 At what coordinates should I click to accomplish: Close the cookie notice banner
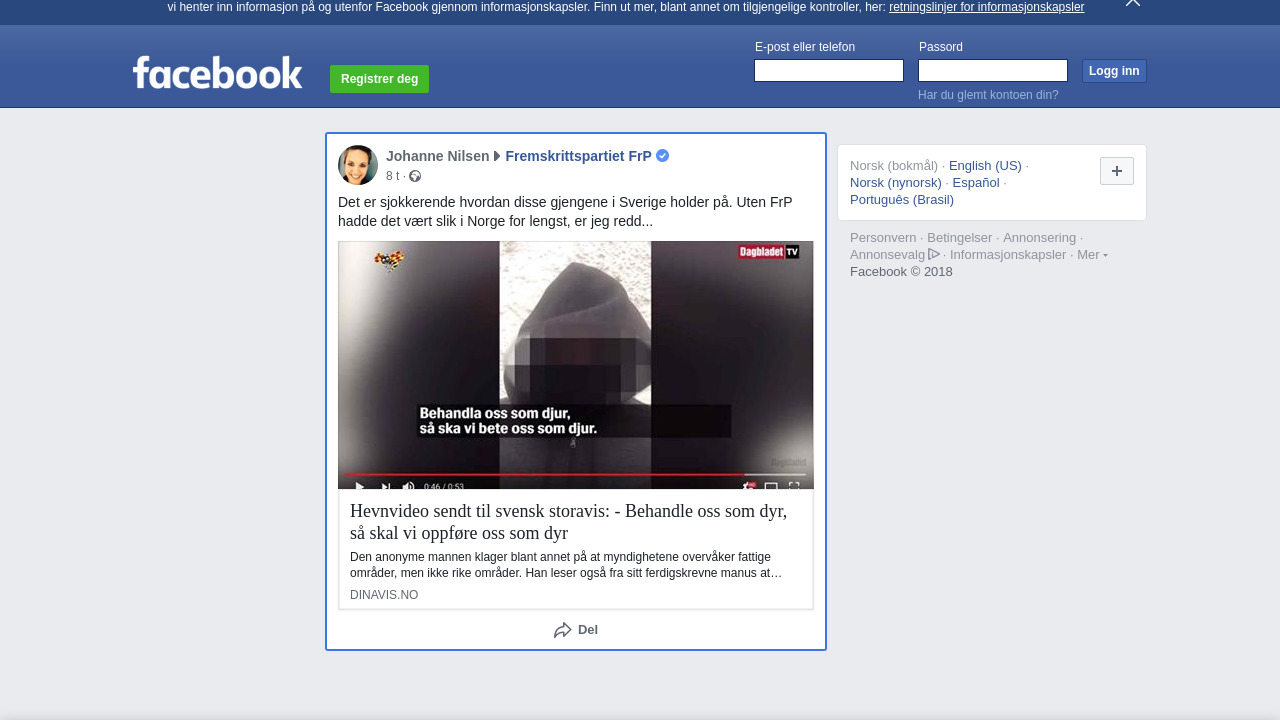(1133, 3)
